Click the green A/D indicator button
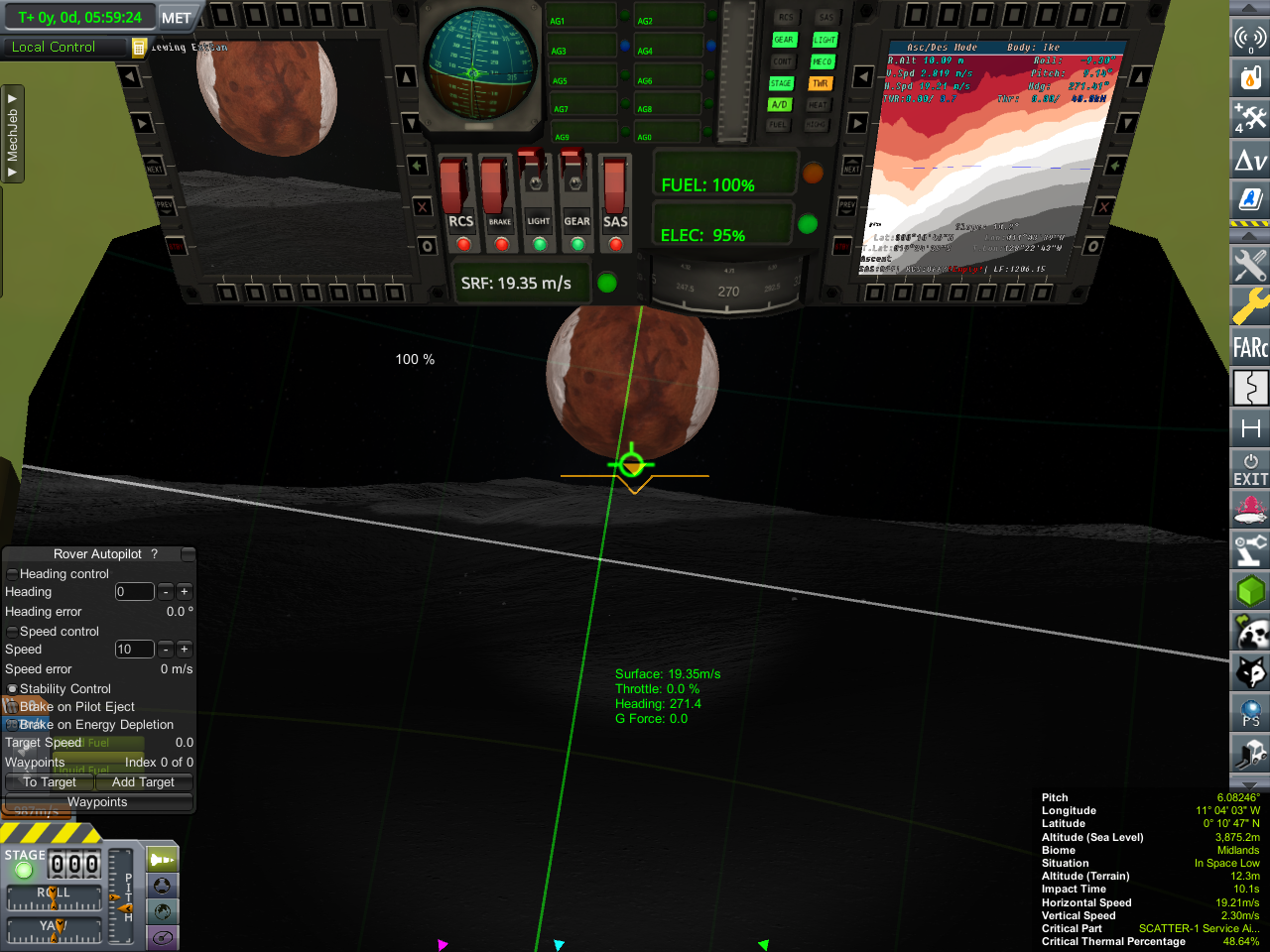Image resolution: width=1270 pixels, height=952 pixels. click(779, 105)
